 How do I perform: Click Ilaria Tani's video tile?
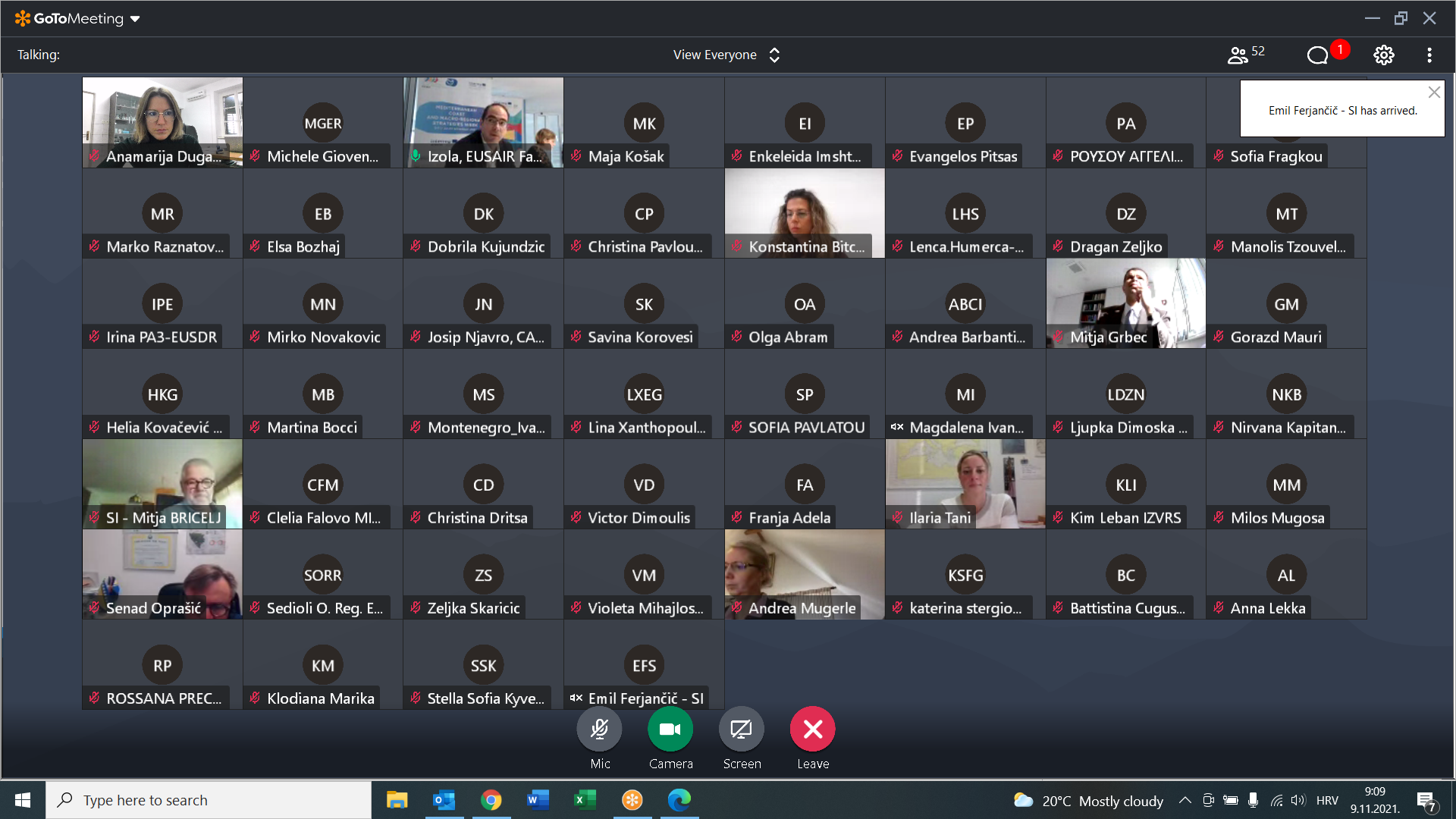tap(965, 484)
